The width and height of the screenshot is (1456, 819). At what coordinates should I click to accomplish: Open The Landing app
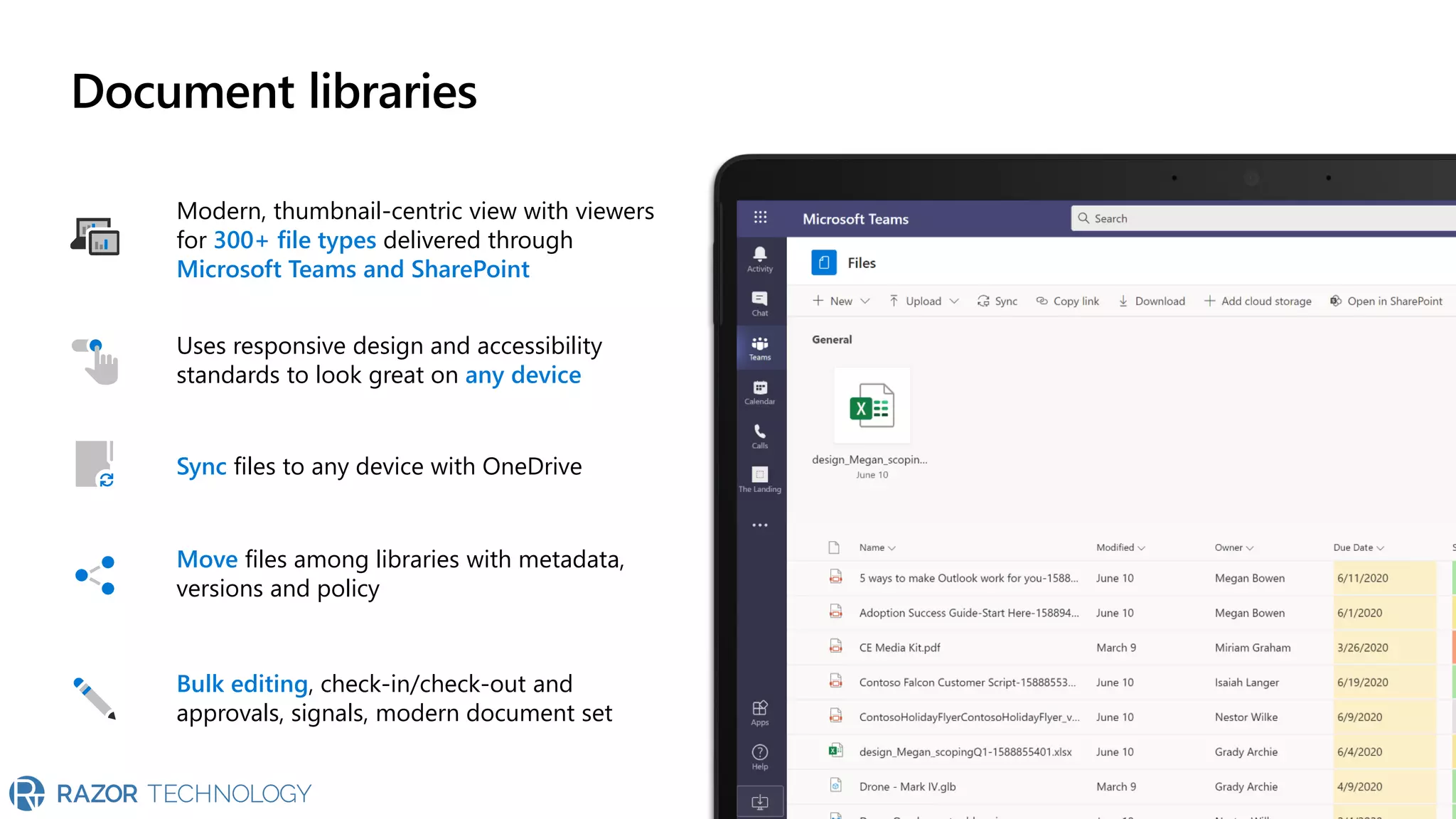pos(760,480)
